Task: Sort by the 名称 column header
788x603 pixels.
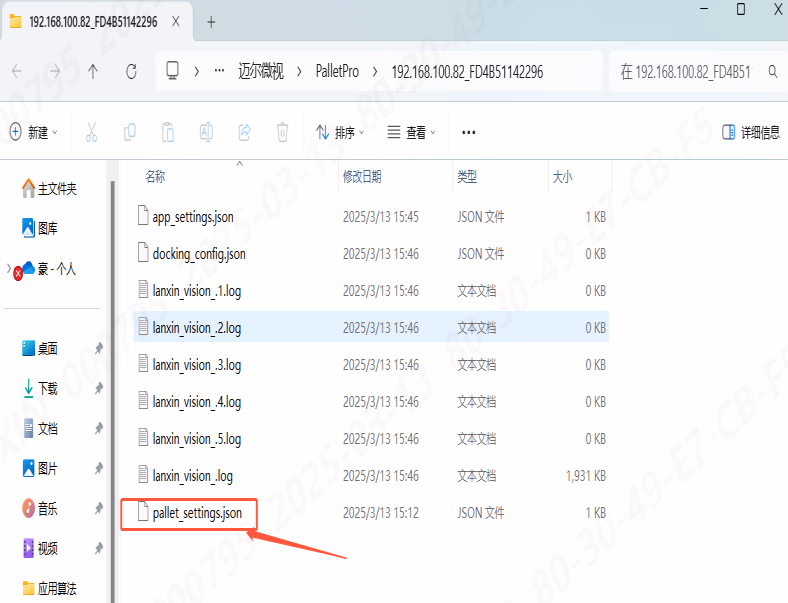Action: pyautogui.click(x=155, y=177)
